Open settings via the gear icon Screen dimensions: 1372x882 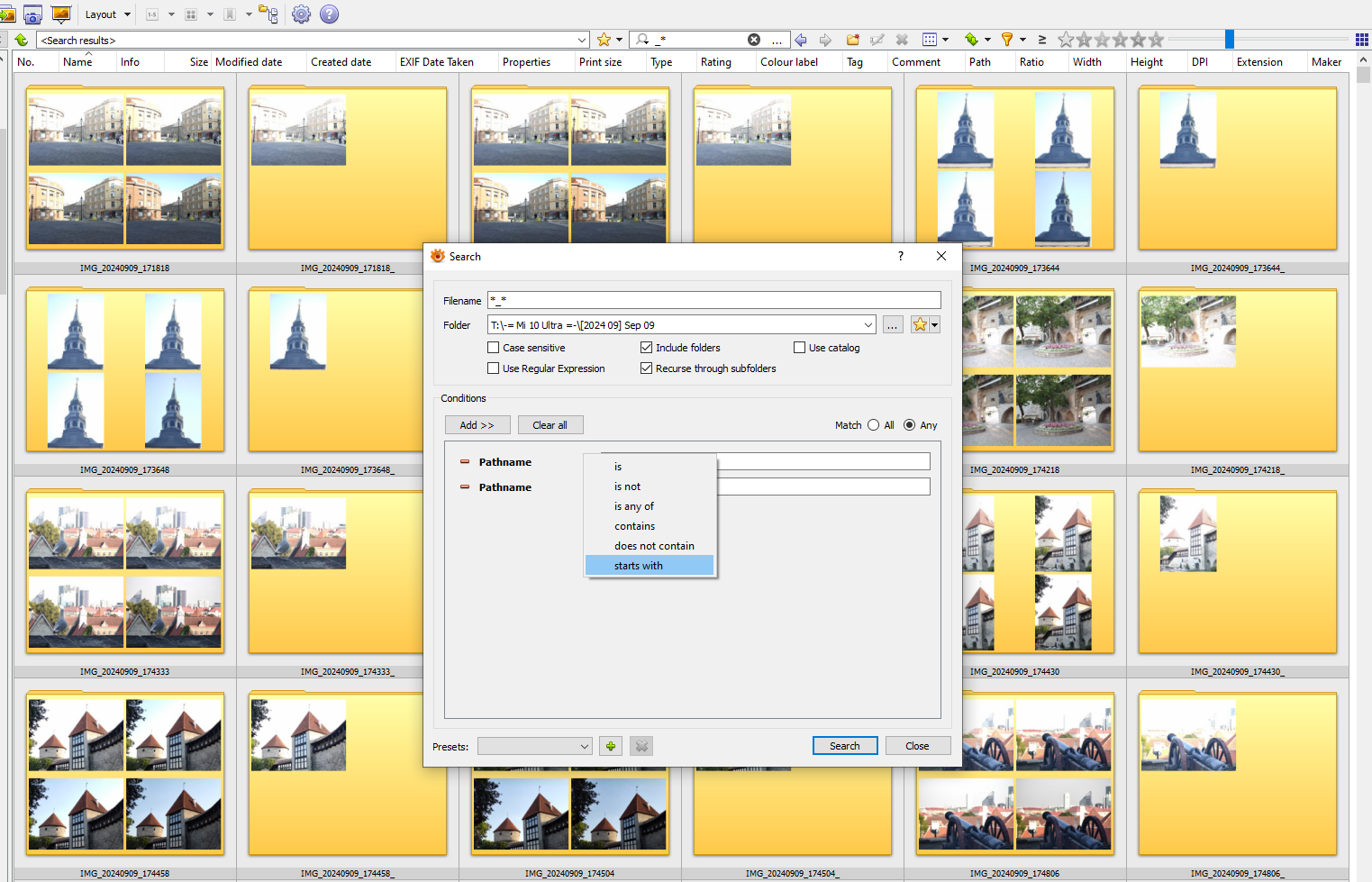[x=301, y=14]
